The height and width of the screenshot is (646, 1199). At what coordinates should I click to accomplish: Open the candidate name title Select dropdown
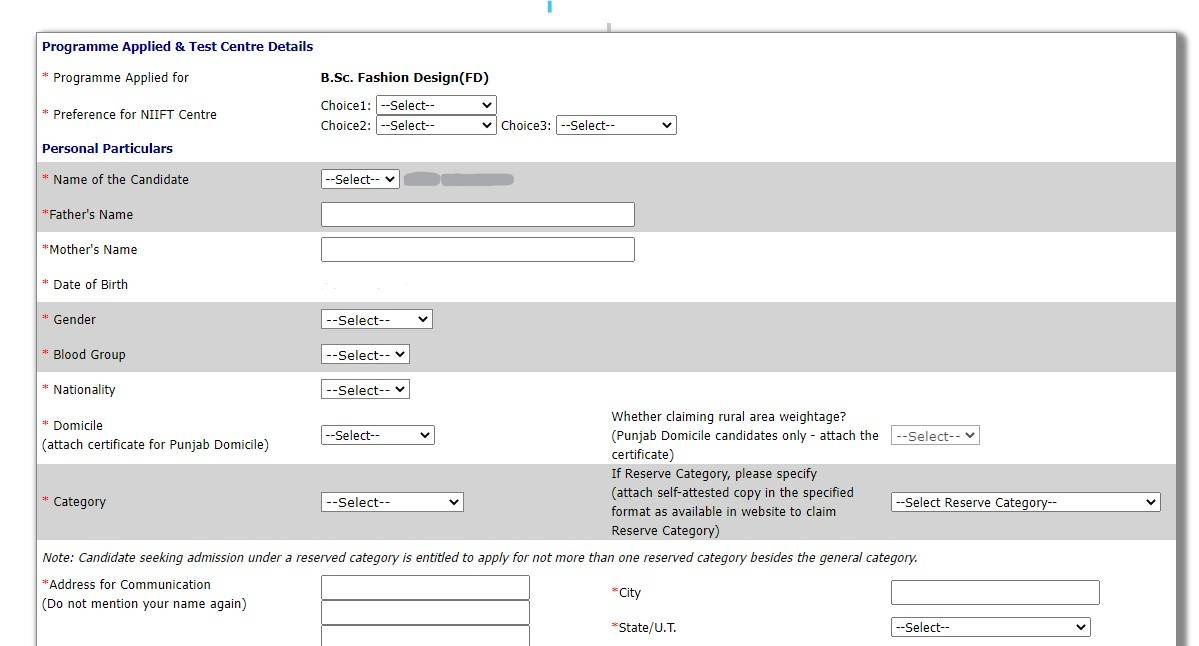[x=359, y=179]
